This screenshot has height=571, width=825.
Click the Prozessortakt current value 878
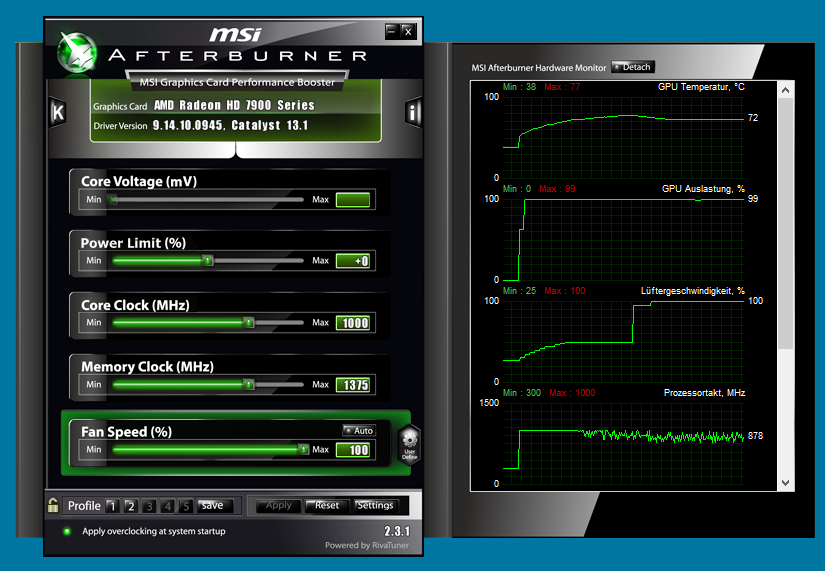coord(755,436)
